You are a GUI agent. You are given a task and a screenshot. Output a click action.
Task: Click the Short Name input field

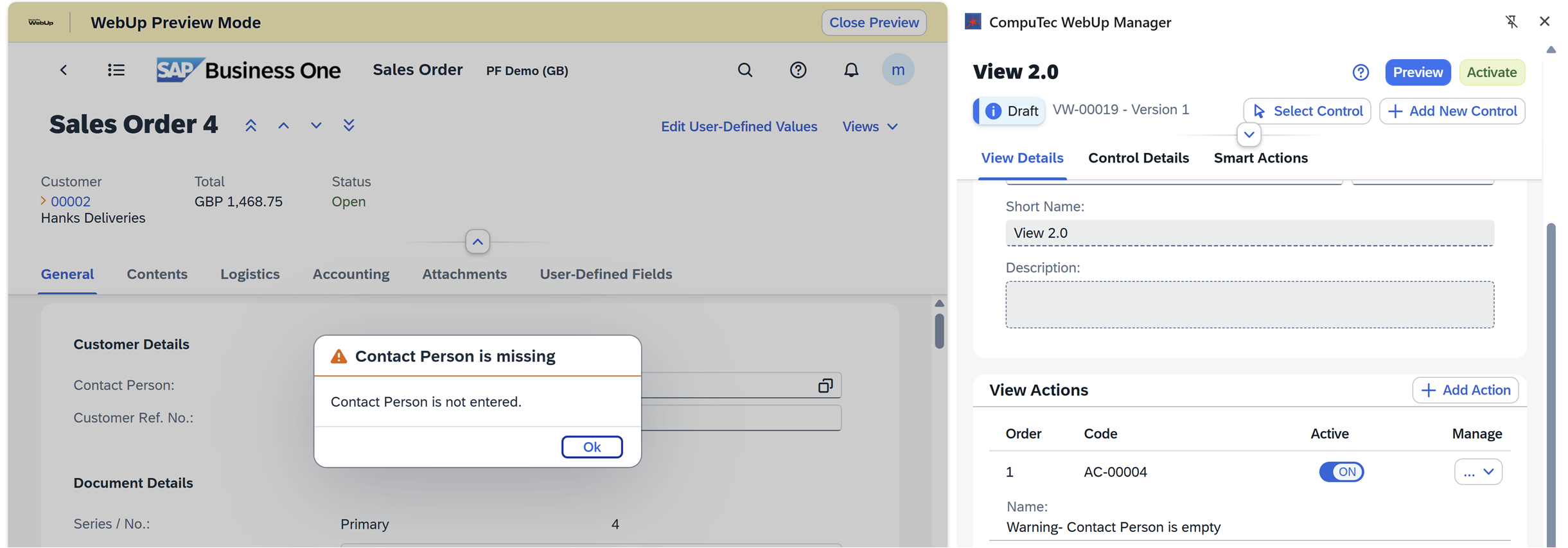point(1249,233)
